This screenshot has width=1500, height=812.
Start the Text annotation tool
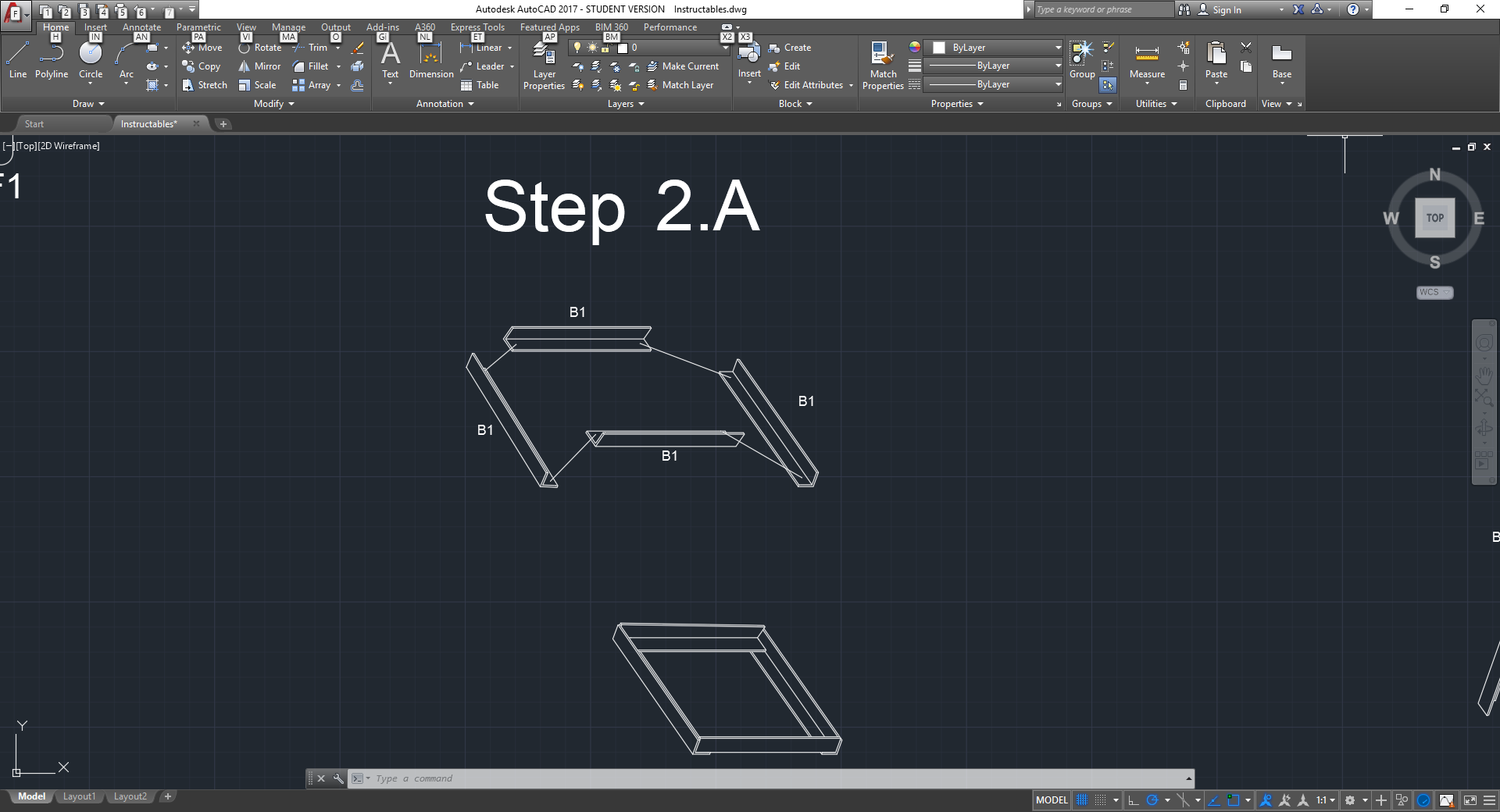[390, 60]
